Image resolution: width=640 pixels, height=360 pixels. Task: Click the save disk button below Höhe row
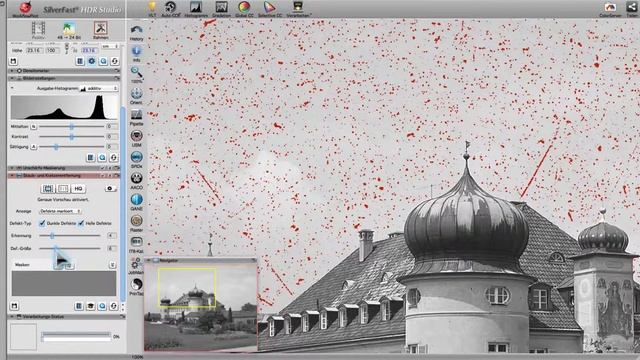(13, 61)
